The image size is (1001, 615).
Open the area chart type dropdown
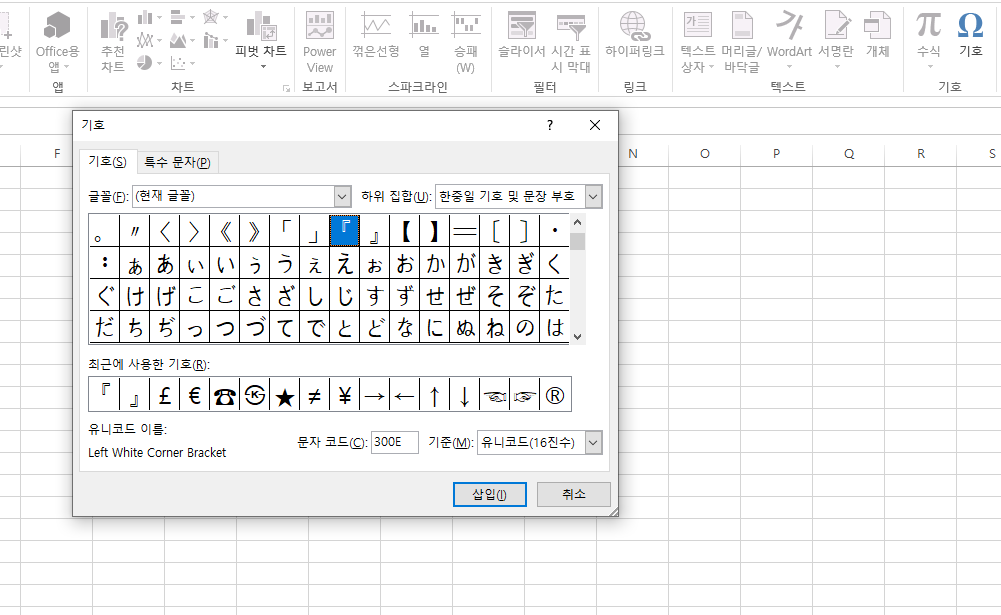point(183,41)
